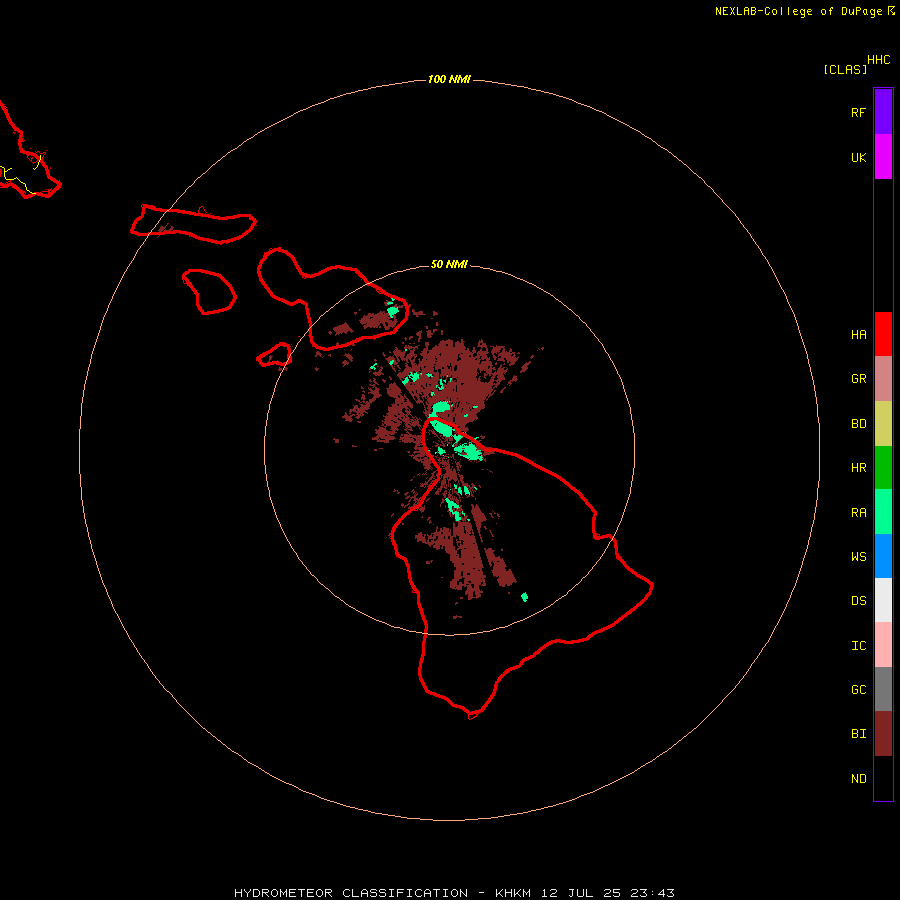Image resolution: width=900 pixels, height=900 pixels.
Task: Click the WS legend label
Action: [858, 556]
